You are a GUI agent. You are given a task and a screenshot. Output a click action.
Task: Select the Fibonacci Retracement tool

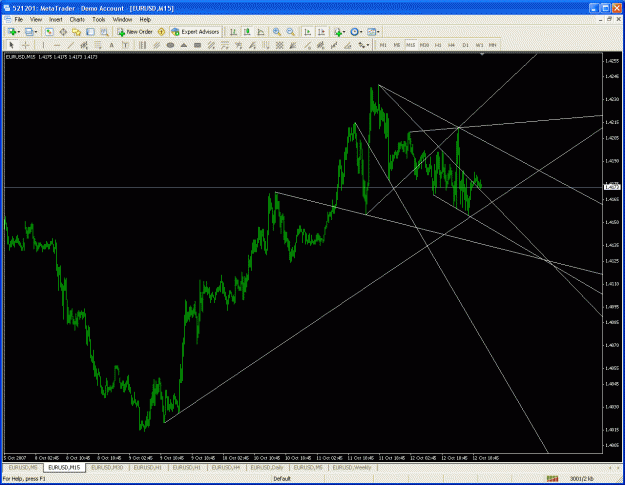[x=98, y=45]
